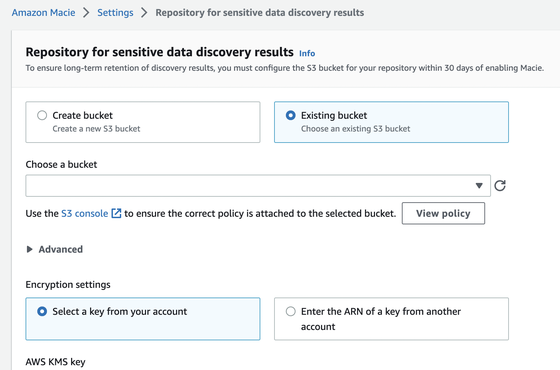Viewport: 560px width, 370px height.
Task: Click 'Repository for sensitive data discovery results' breadcrumb text
Action: pyautogui.click(x=260, y=12)
